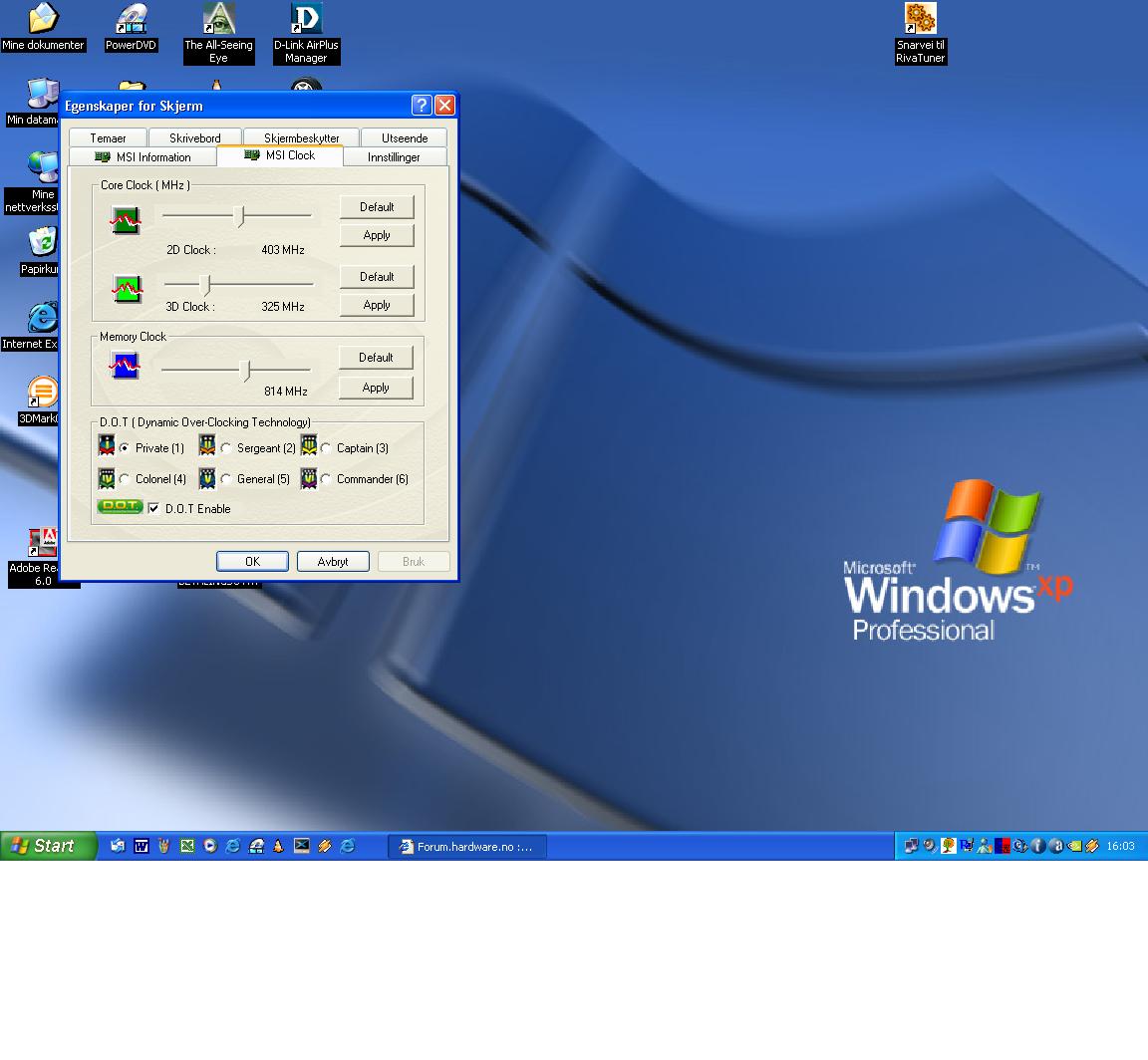This screenshot has height=1060, width=1148.
Task: Click Default for the Memory Clock
Action: [x=376, y=358]
